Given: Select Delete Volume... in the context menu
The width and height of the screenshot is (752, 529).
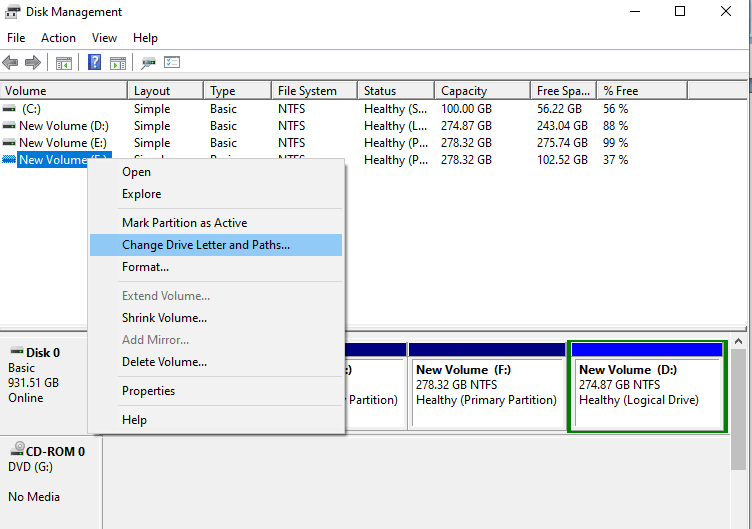Looking at the screenshot, I should click(x=216, y=362).
